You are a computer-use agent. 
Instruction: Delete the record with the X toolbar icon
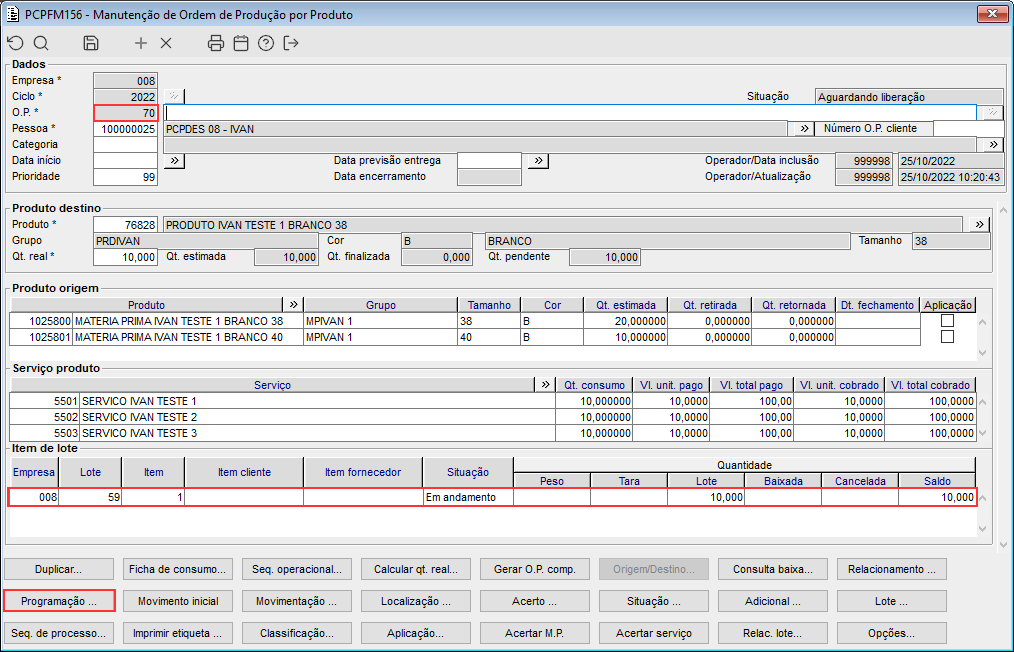point(166,43)
